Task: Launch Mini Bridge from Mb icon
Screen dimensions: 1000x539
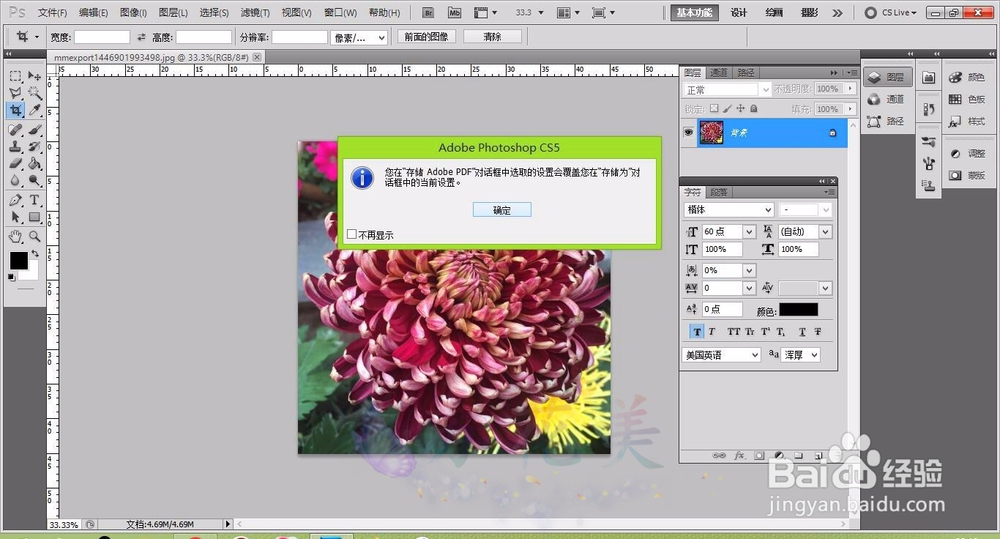Action: tap(454, 12)
